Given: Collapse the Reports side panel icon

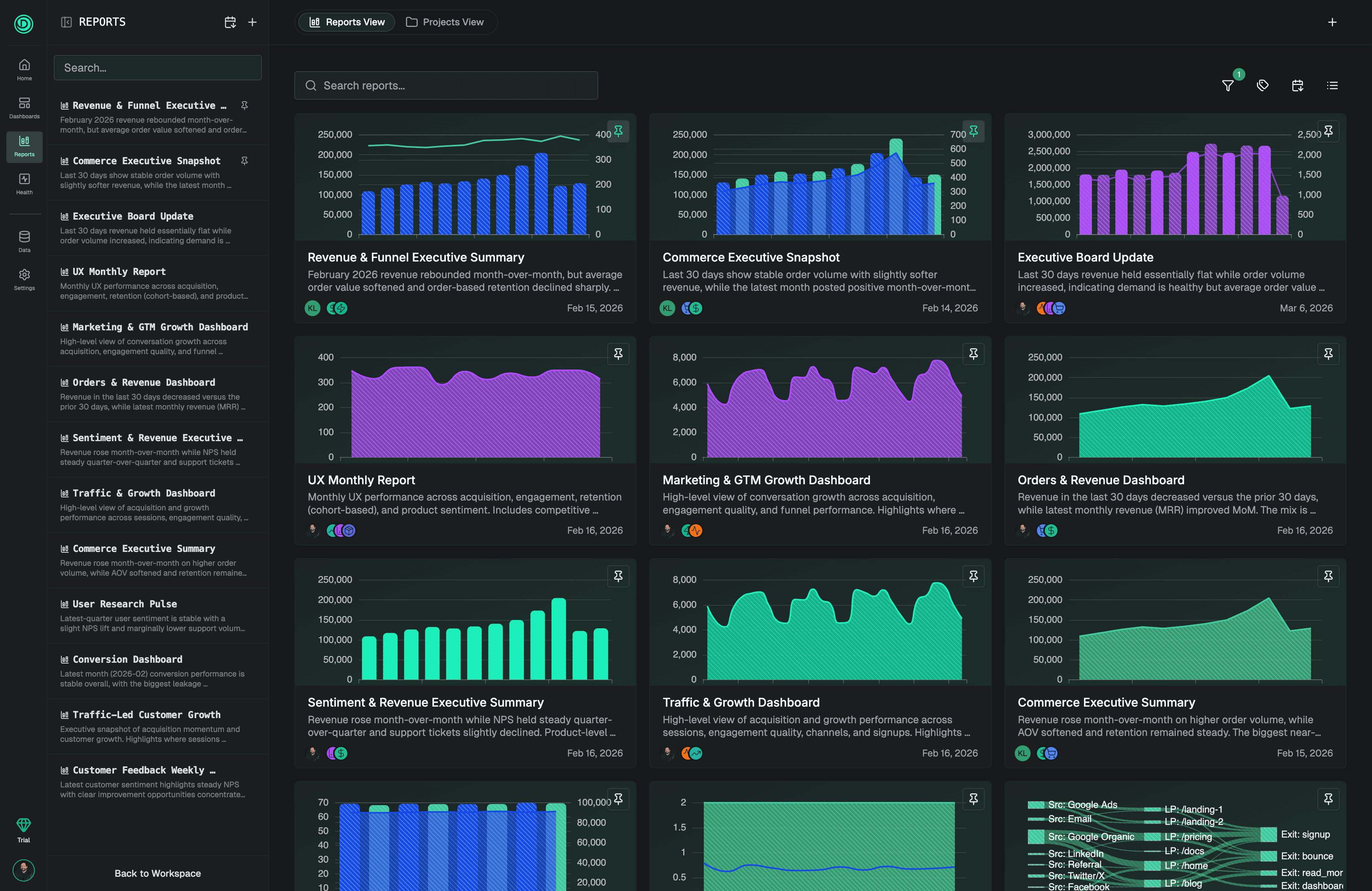Looking at the screenshot, I should coord(66,22).
